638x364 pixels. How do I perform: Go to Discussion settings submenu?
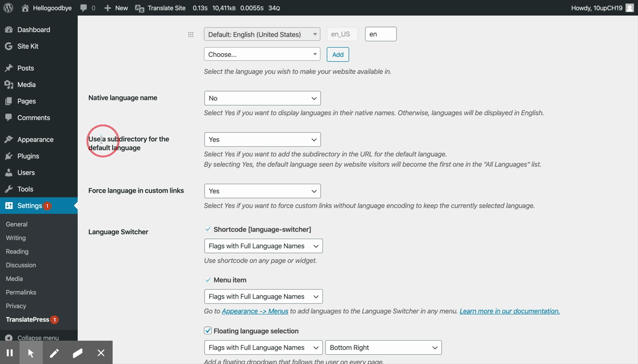click(x=21, y=265)
